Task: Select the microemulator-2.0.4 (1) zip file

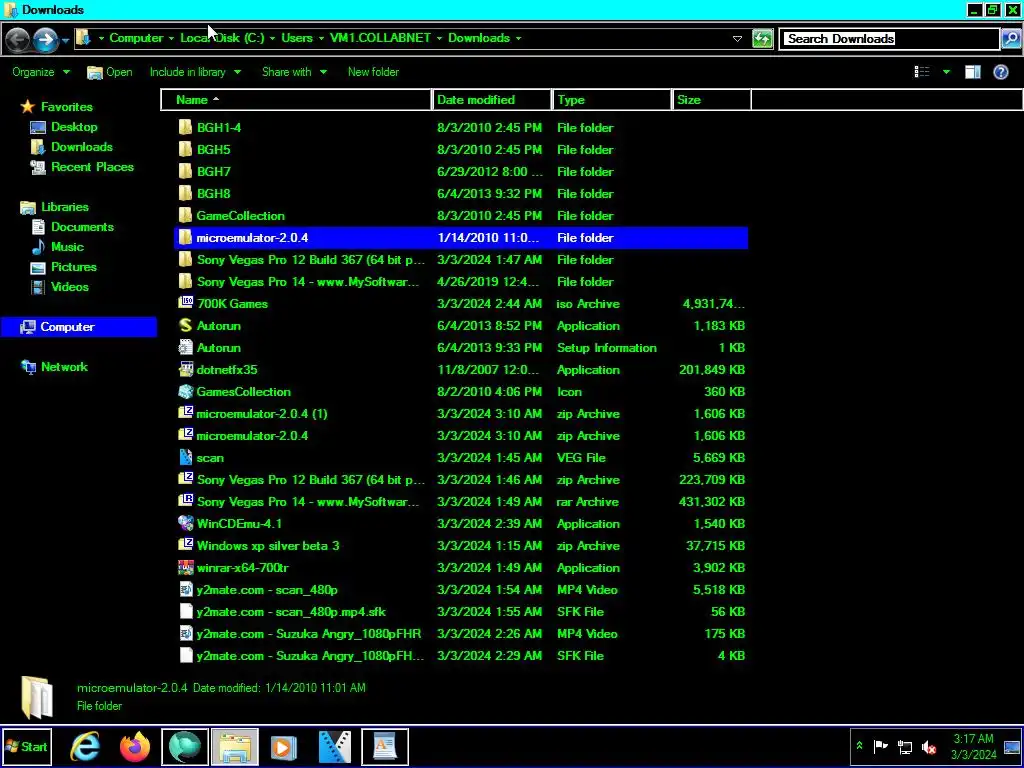Action: 461,413
